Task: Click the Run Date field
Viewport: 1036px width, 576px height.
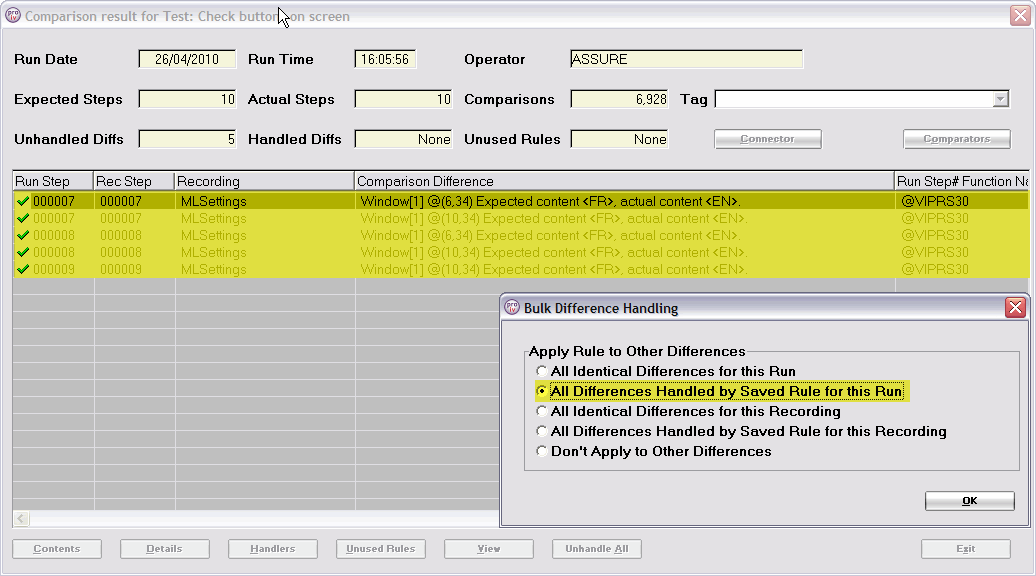Action: [x=187, y=59]
